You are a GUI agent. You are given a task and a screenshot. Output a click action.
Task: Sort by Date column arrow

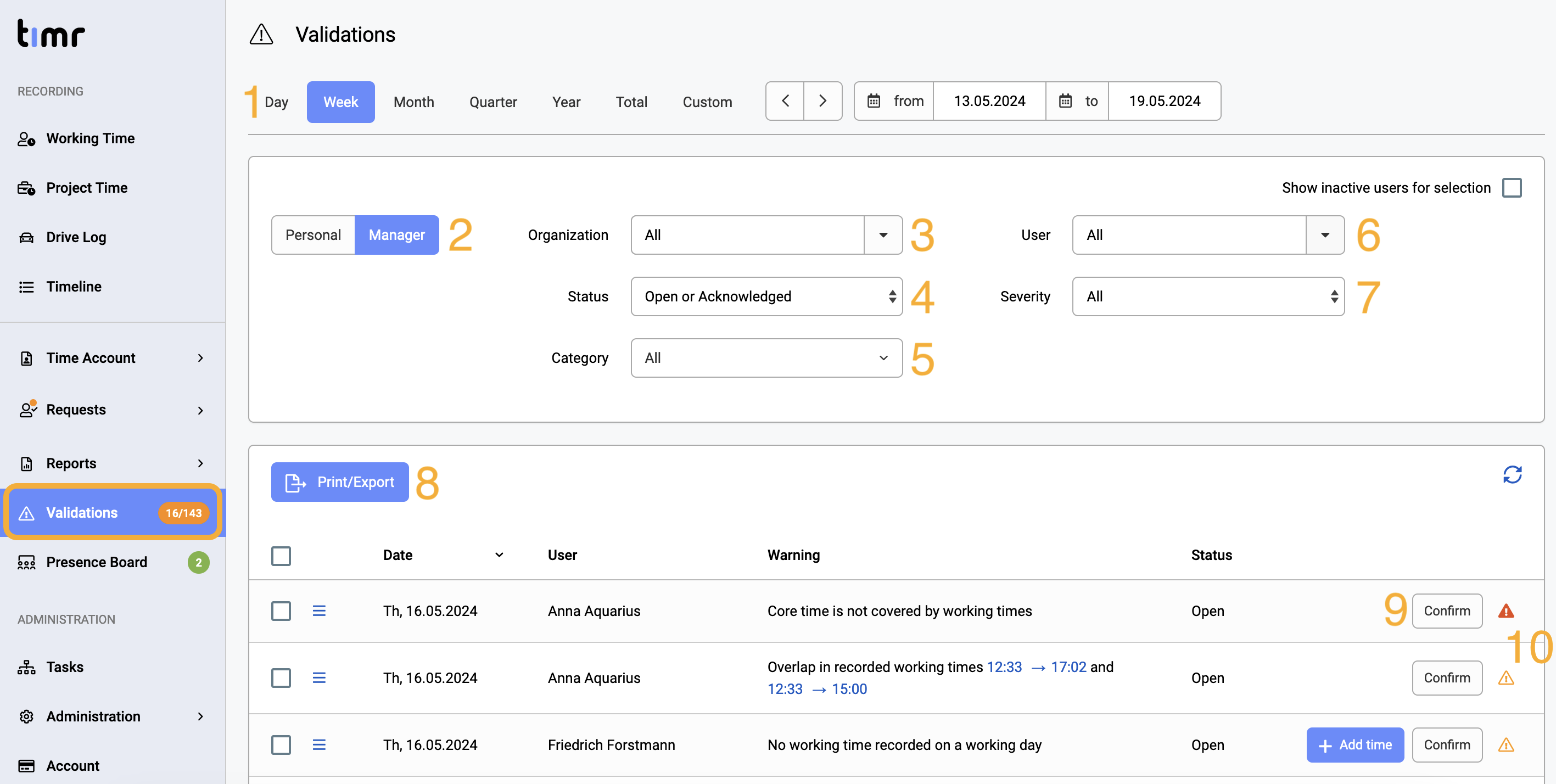point(499,555)
